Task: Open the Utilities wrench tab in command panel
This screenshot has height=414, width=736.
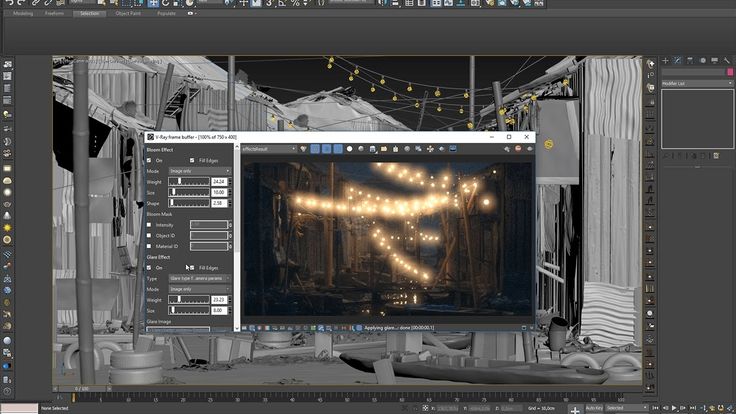Action: (x=727, y=61)
